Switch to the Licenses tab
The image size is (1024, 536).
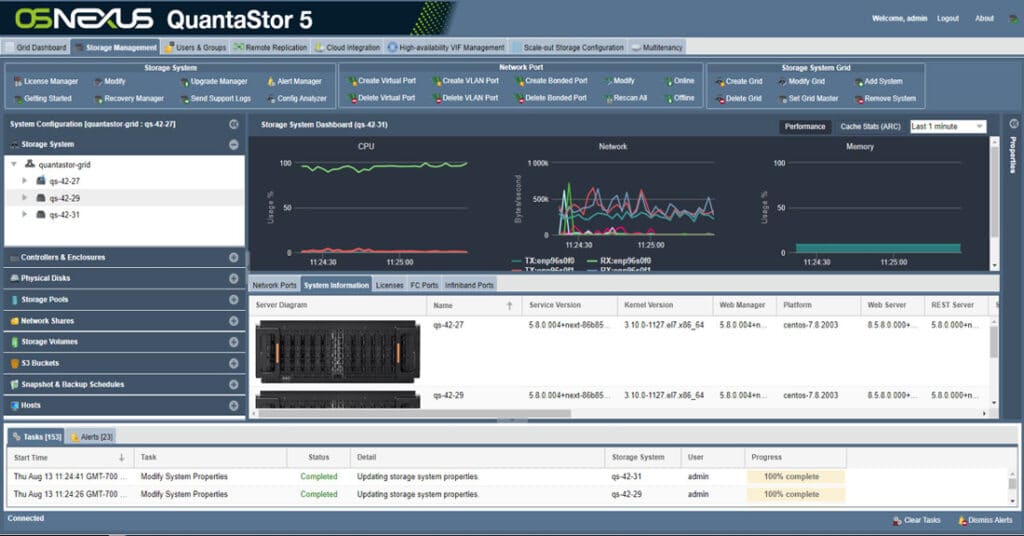(x=389, y=285)
